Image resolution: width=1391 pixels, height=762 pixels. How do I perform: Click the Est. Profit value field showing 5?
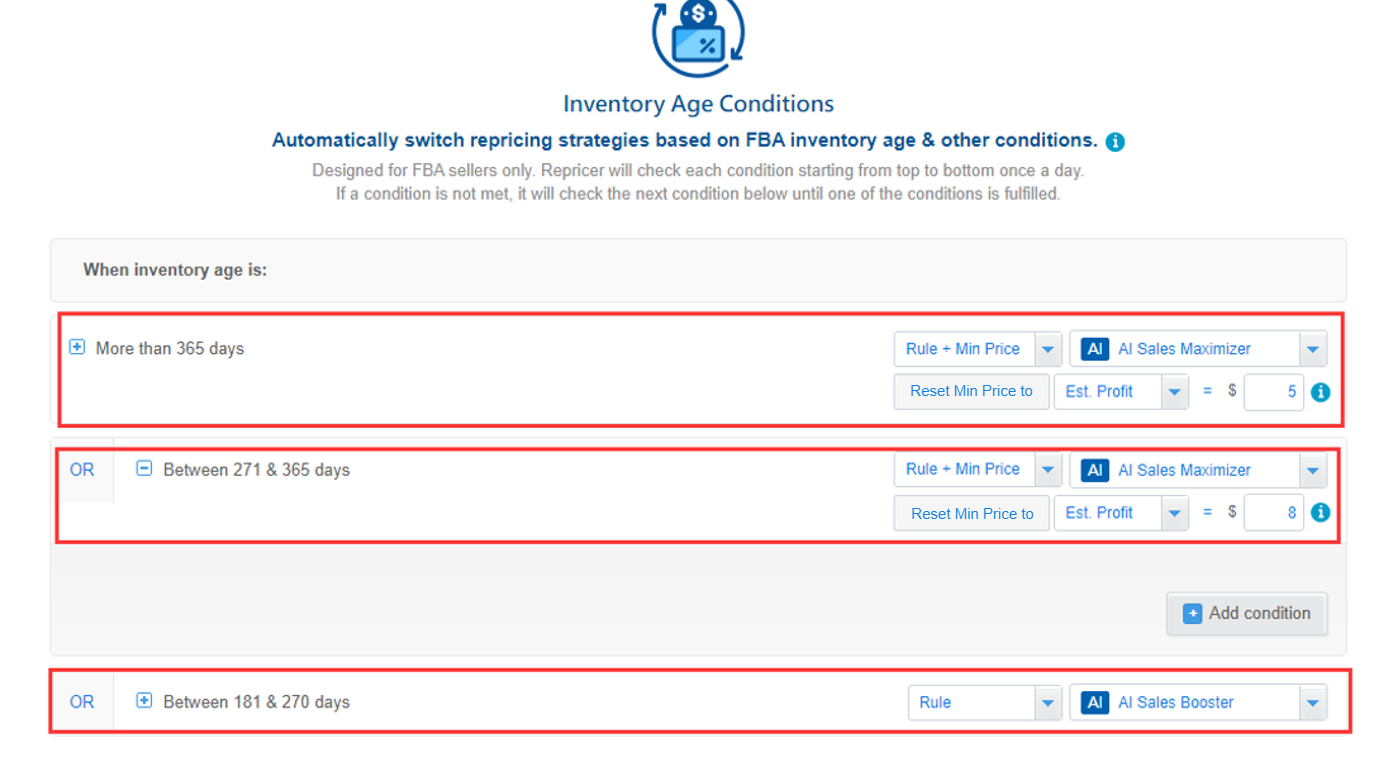(x=1273, y=391)
